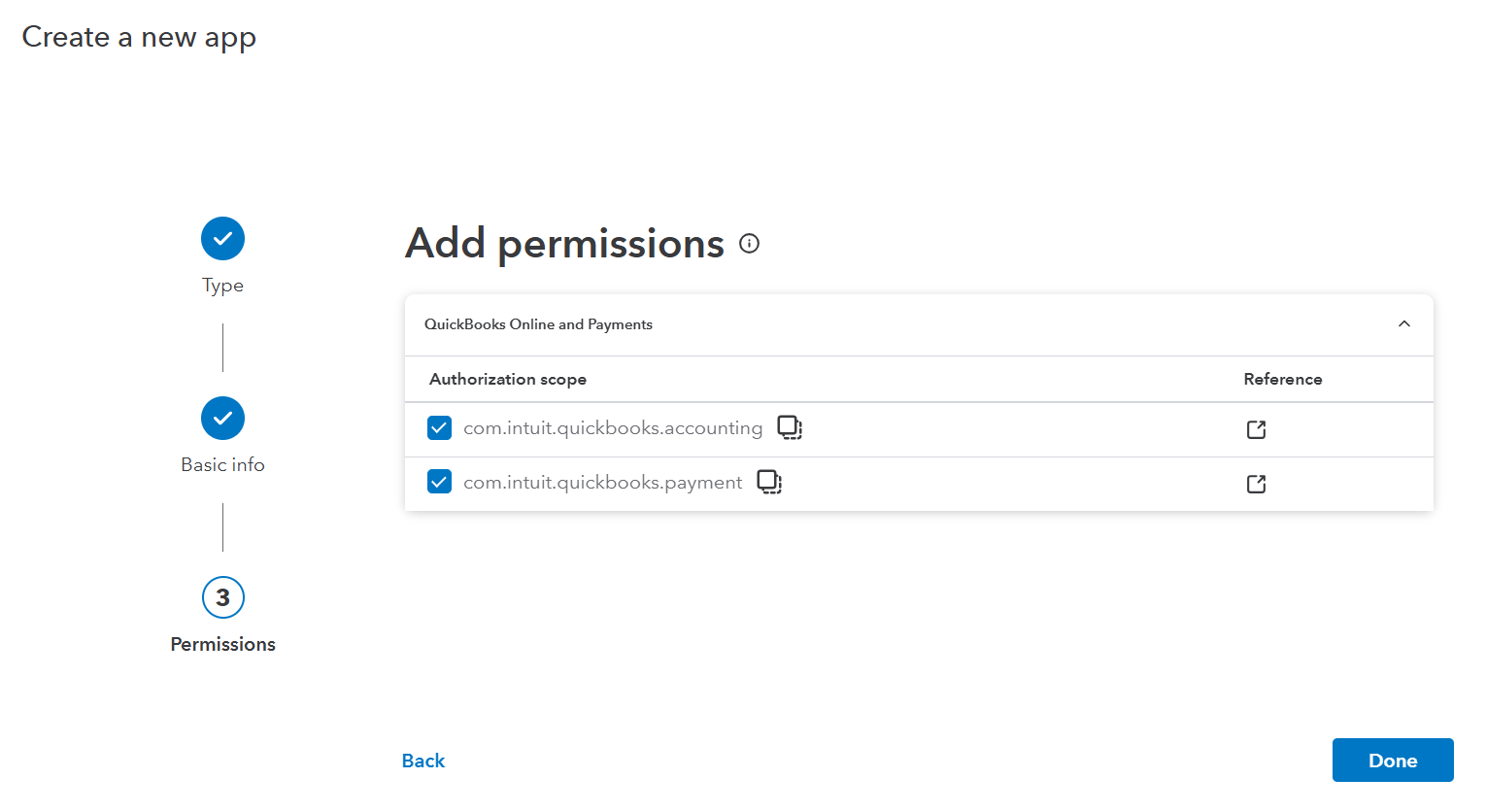Click the com.intuit.quickbooks.payment scope text
1486x812 pixels.
point(602,483)
